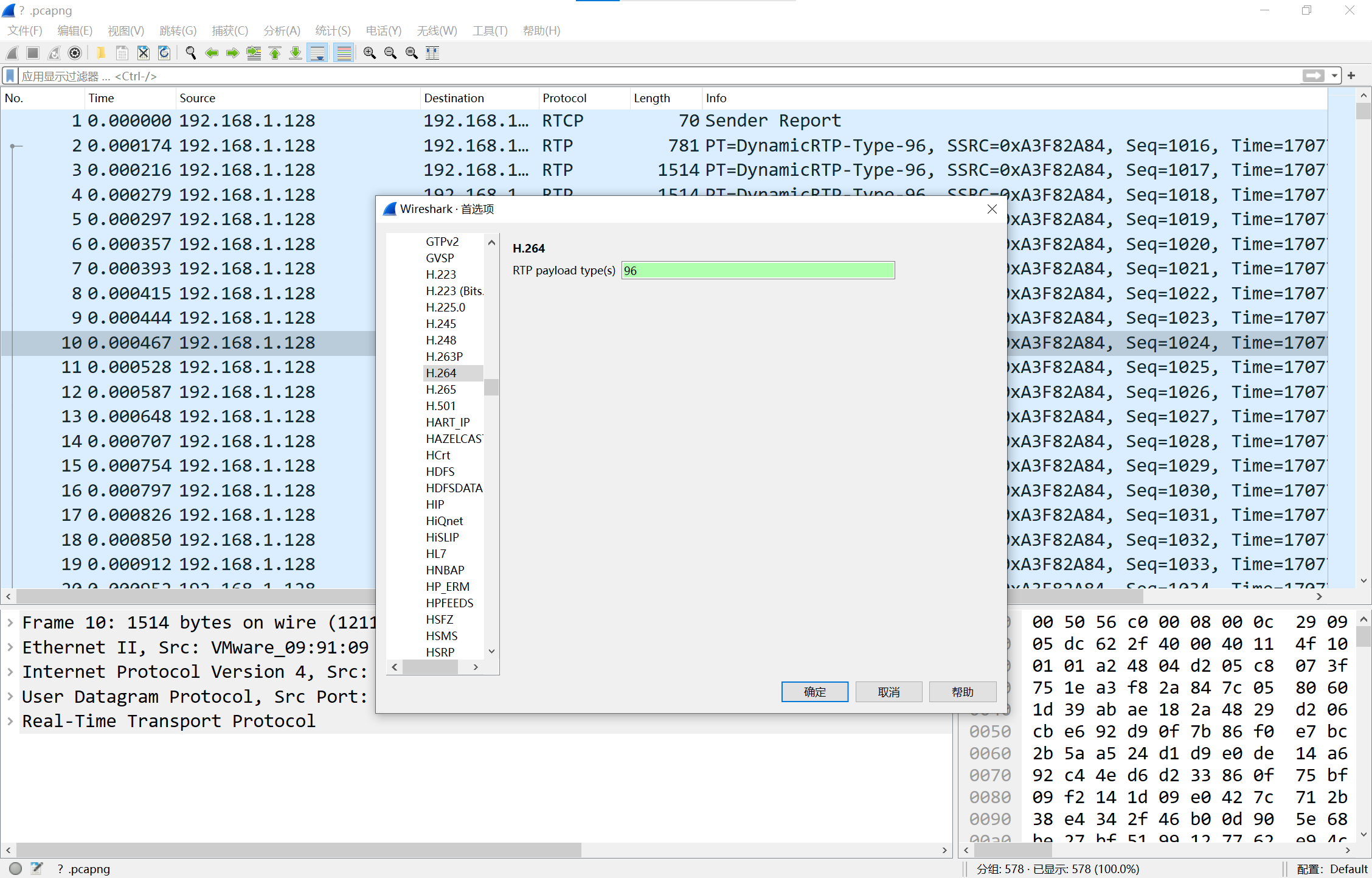Viewport: 1372px width, 878px height.
Task: Open display filter history dropdown
Action: coord(1334,75)
